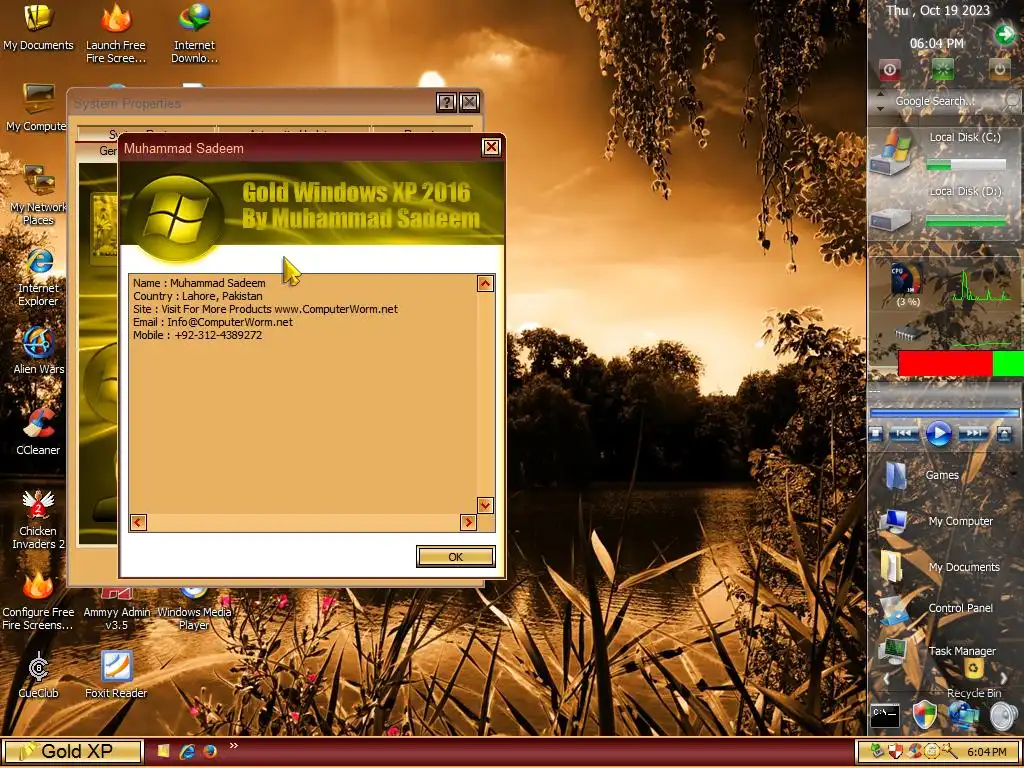Viewport: 1024px width, 768px height.
Task: Launch Firefox from quick launch bar
Action: tap(210, 752)
